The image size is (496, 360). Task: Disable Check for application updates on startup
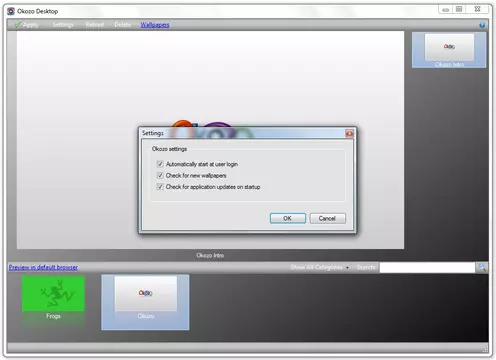click(160, 187)
